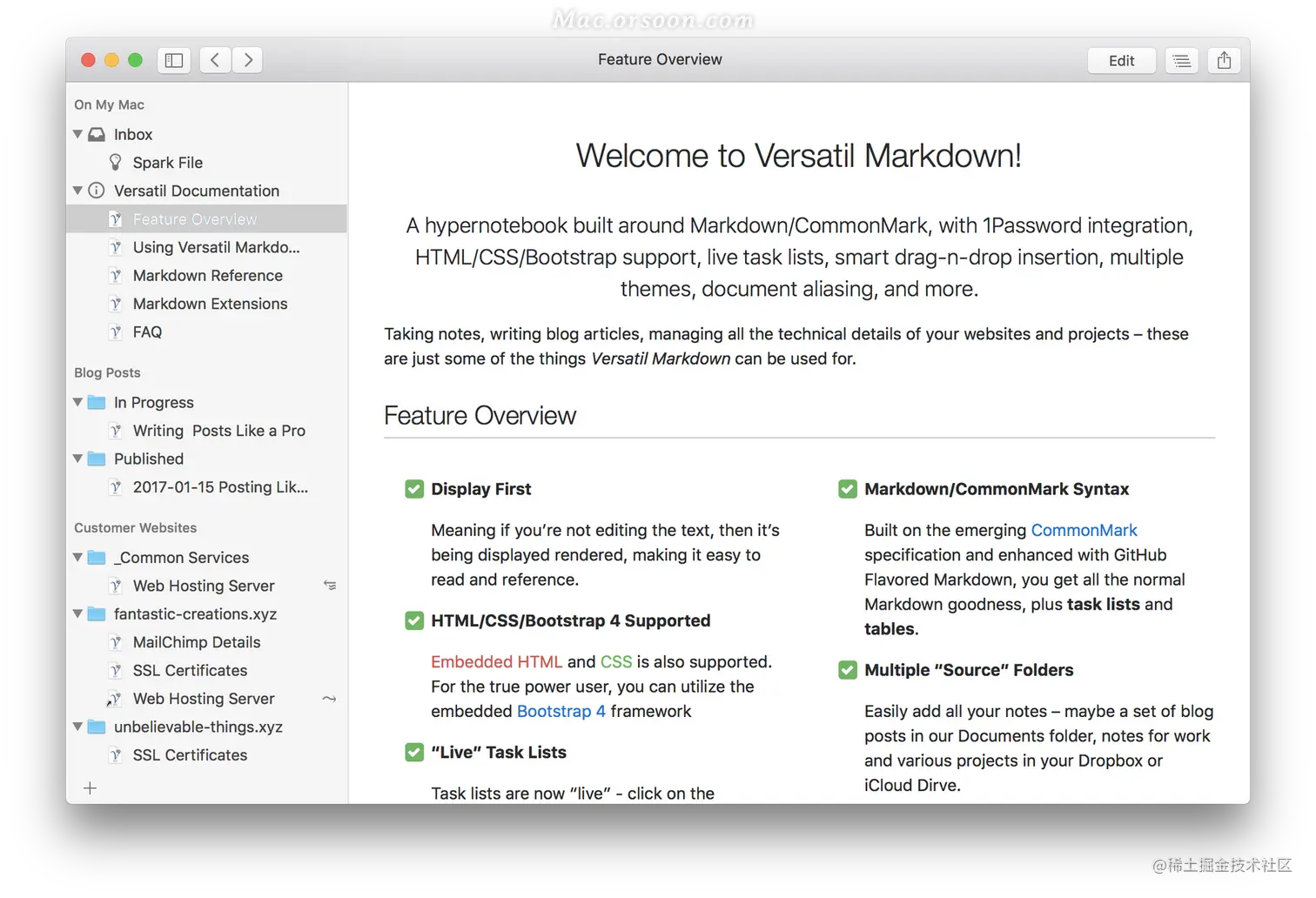Click the _Common Services folder icon
The width and height of the screenshot is (1316, 898).
(x=97, y=557)
